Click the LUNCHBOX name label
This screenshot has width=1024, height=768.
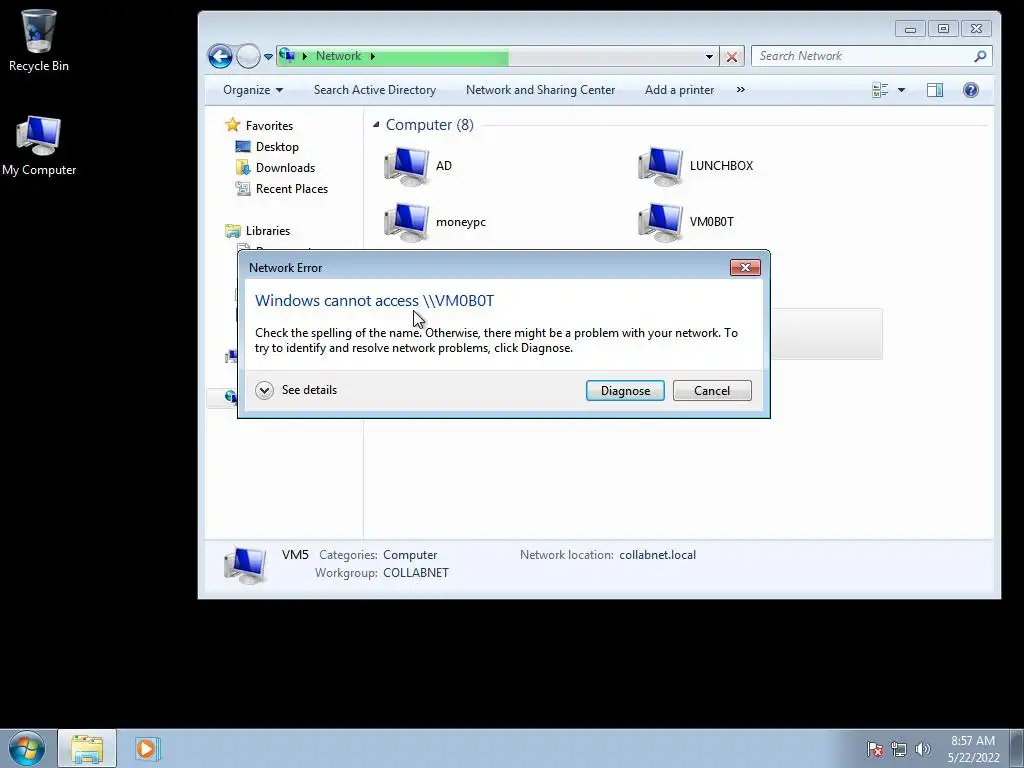(x=721, y=166)
